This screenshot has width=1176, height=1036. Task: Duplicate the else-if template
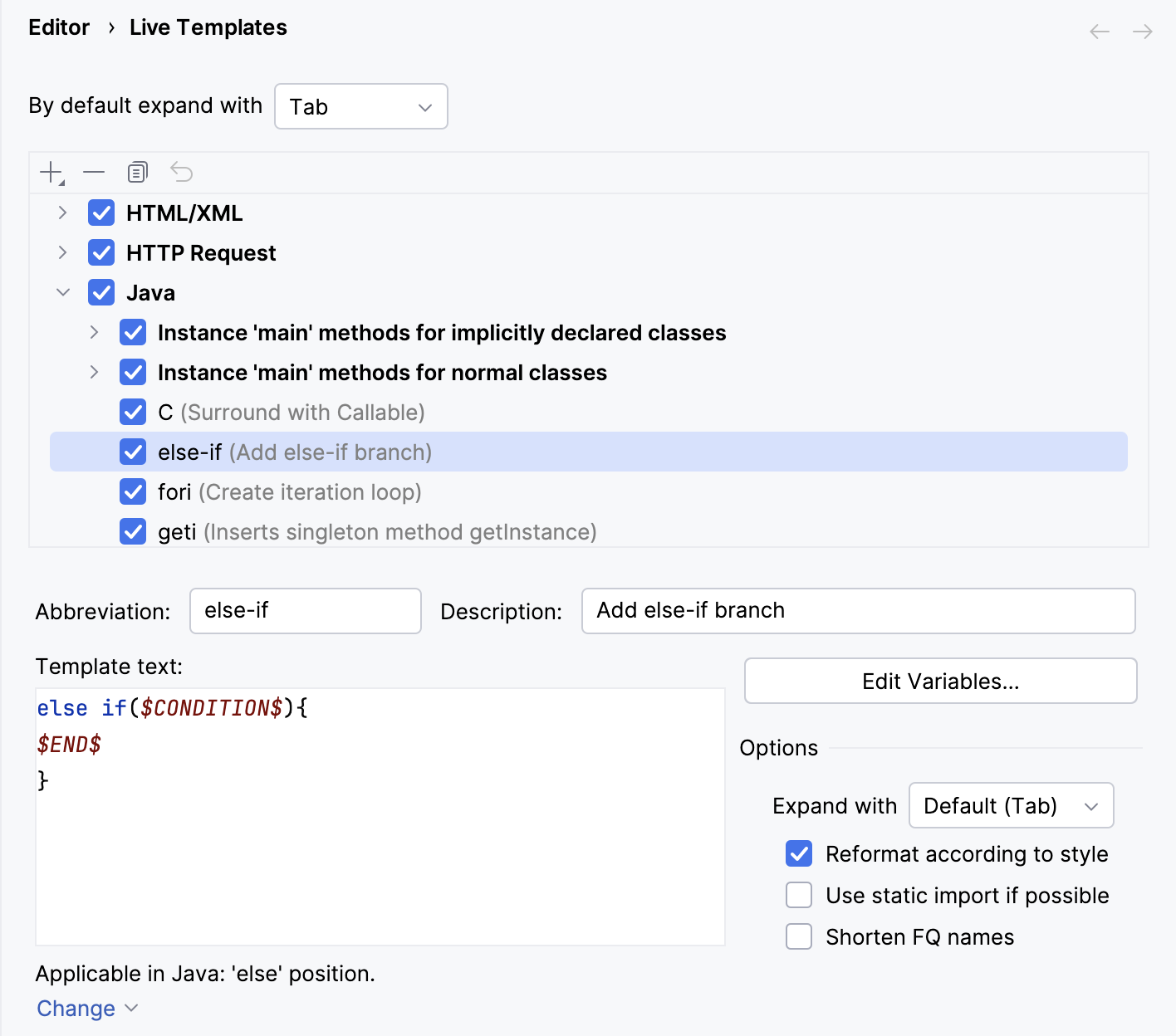click(x=137, y=172)
